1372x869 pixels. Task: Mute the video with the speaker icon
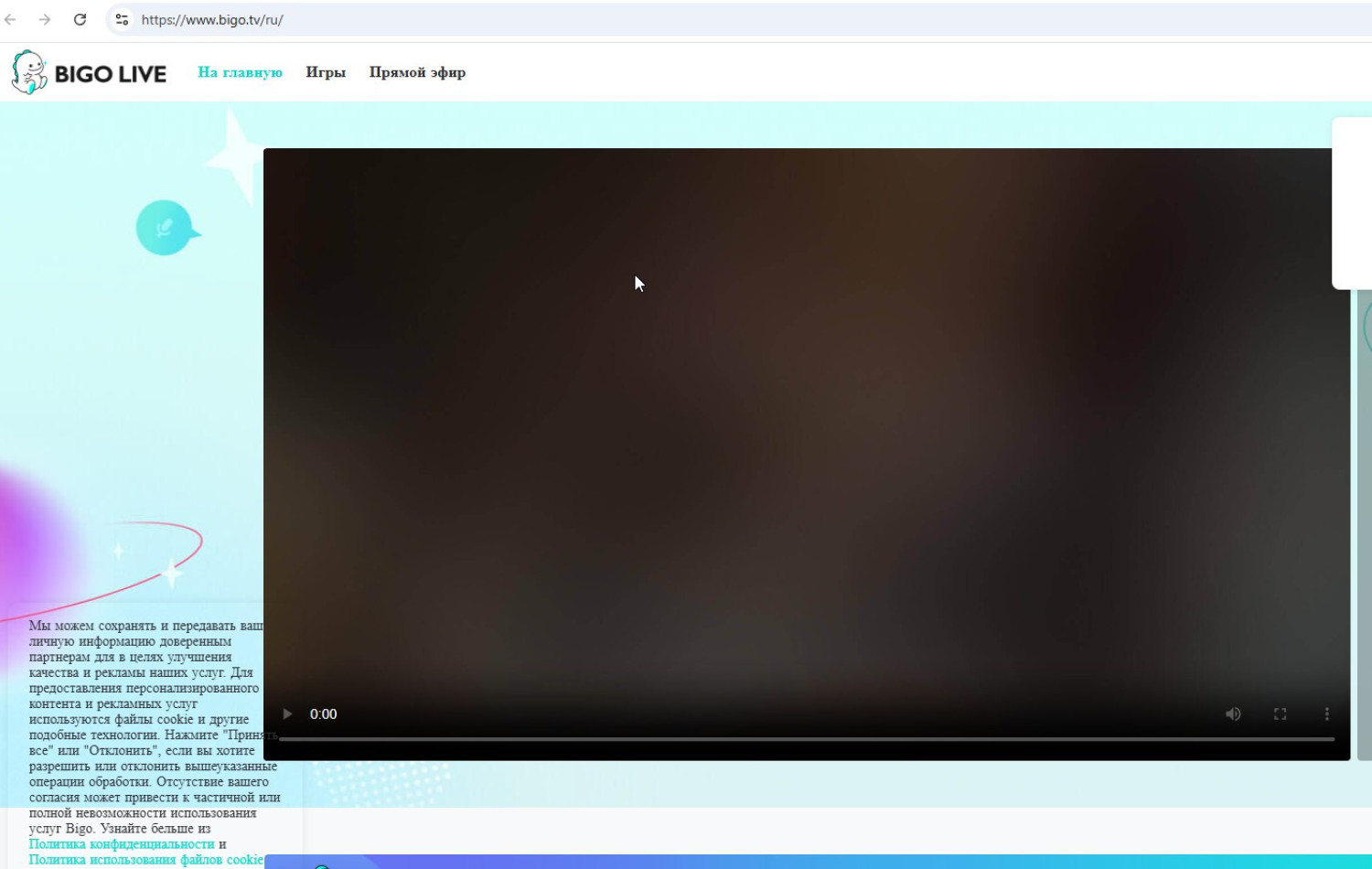click(x=1233, y=713)
